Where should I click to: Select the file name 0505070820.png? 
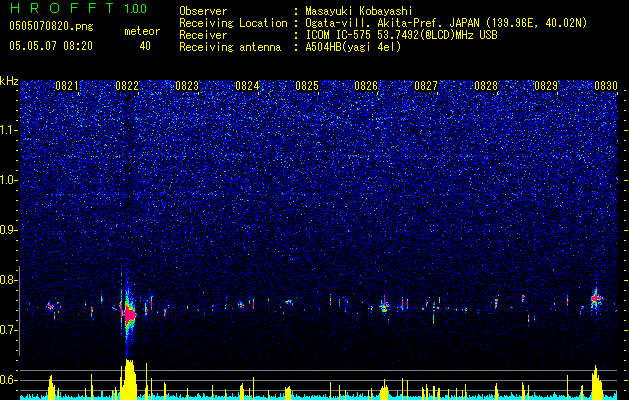coord(51,27)
